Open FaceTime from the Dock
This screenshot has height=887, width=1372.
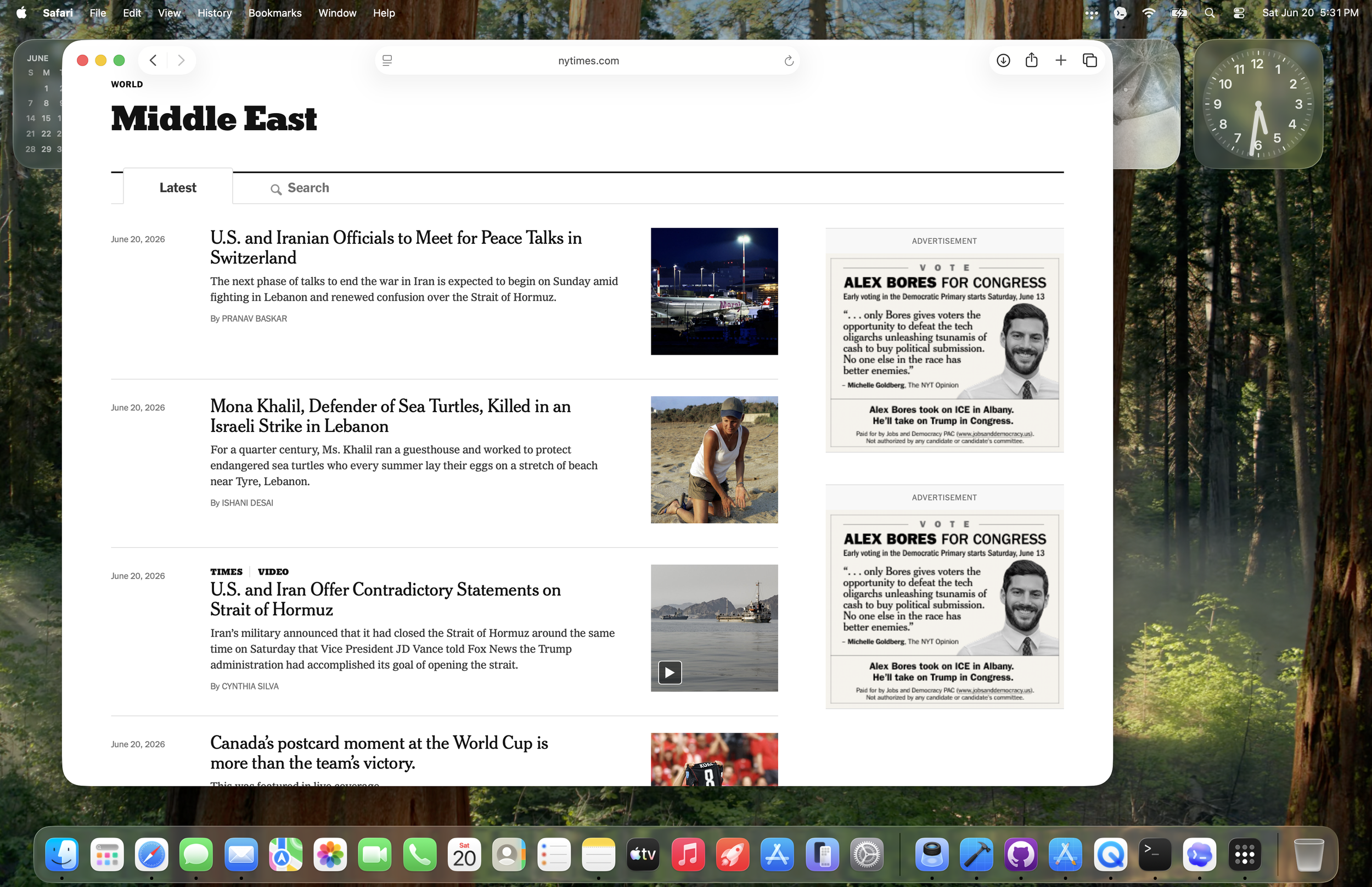[375, 854]
